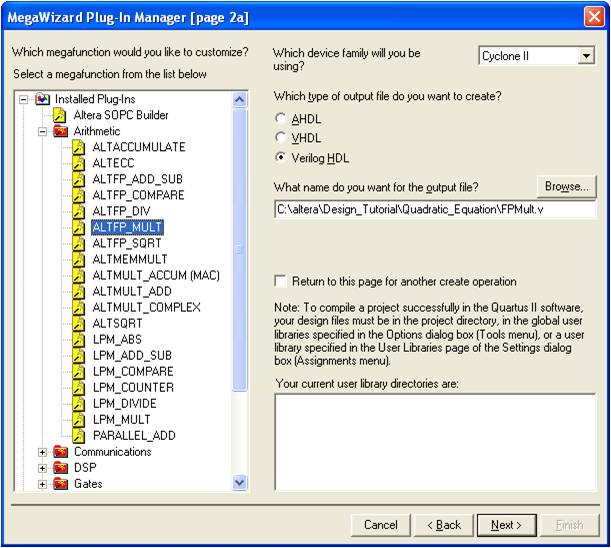The height and width of the screenshot is (548, 611).
Task: Click the ALTFP_DIV megafunction icon
Action: pos(78,211)
